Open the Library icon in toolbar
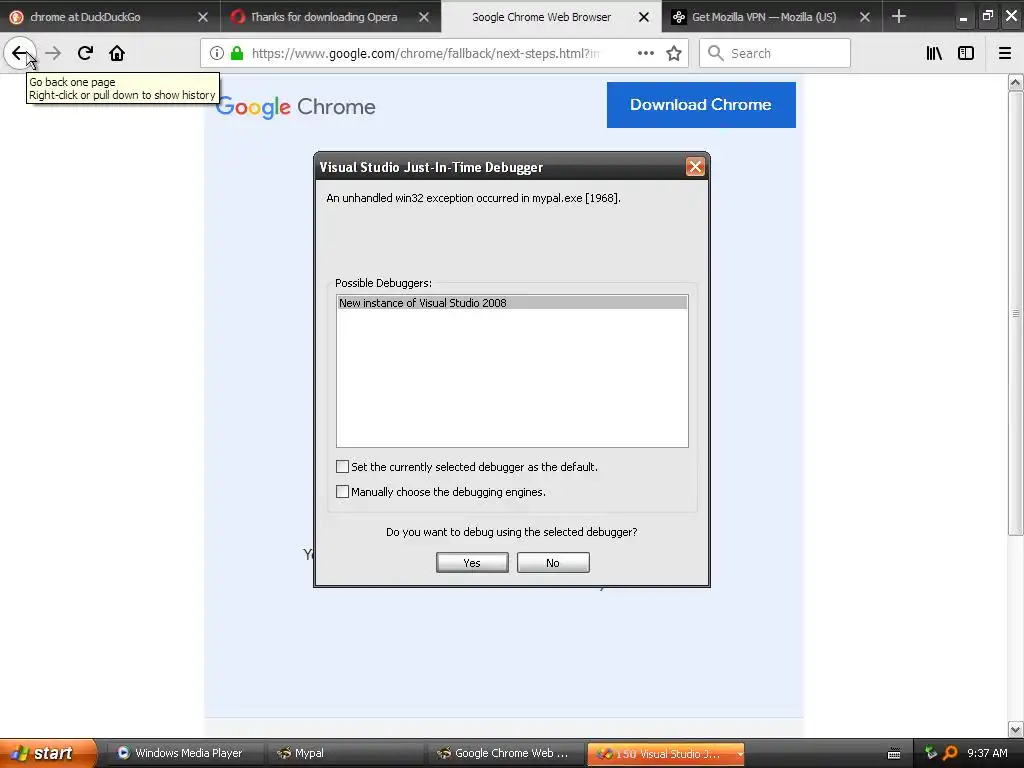Viewport: 1024px width, 768px height. point(934,54)
